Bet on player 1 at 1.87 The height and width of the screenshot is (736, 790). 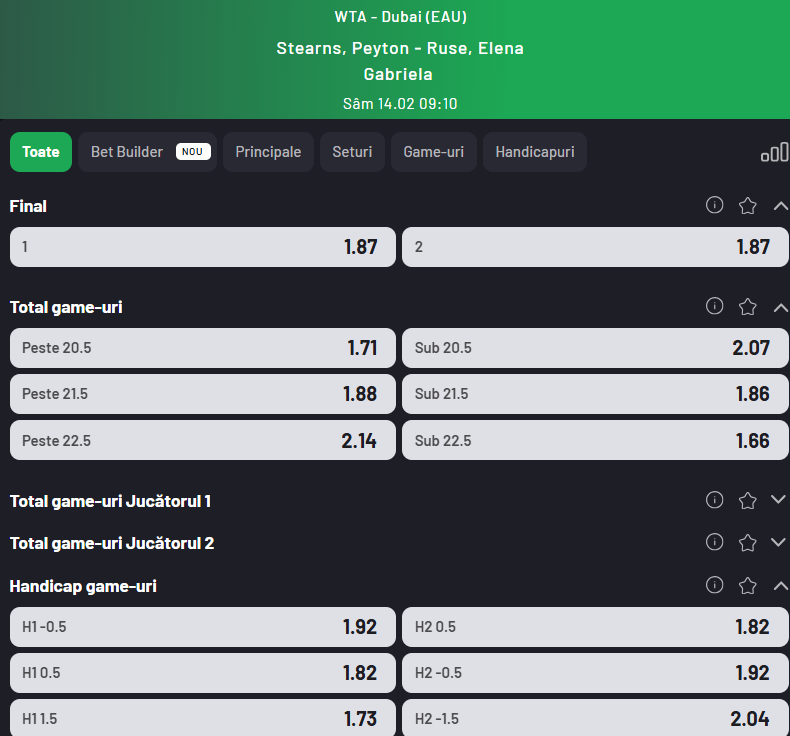click(203, 247)
